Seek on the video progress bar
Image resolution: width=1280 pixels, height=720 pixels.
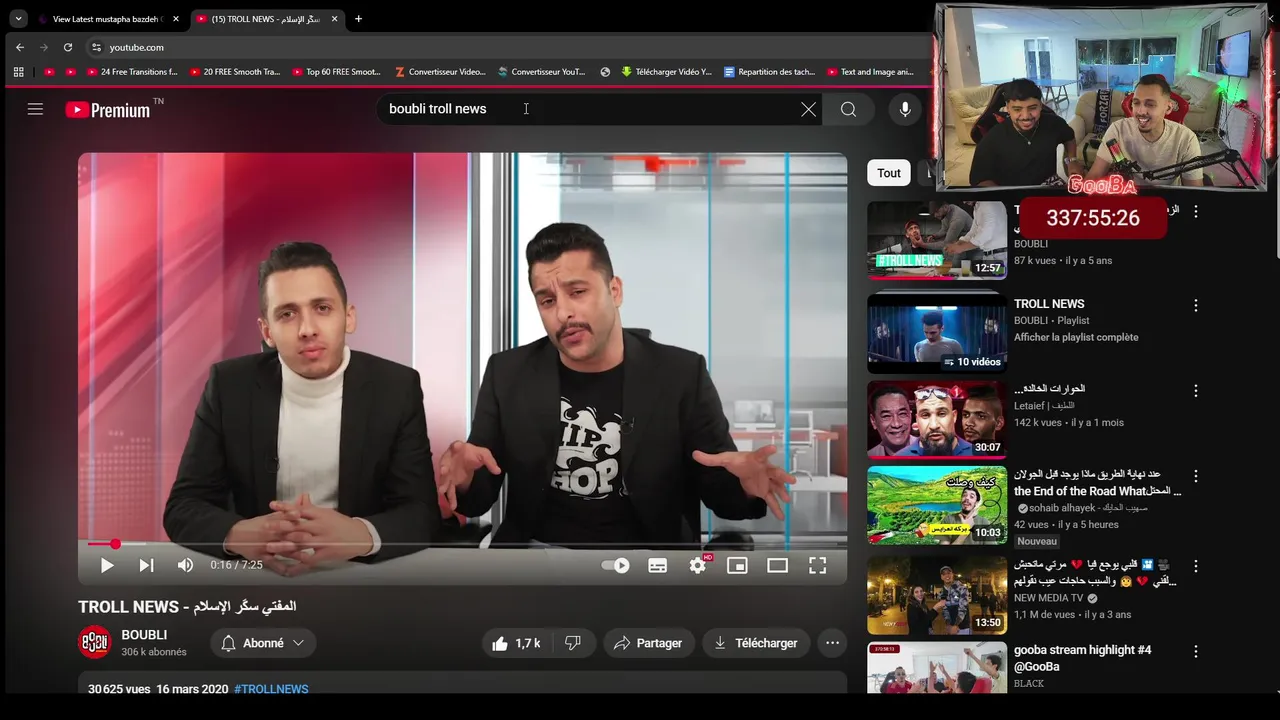click(x=462, y=544)
